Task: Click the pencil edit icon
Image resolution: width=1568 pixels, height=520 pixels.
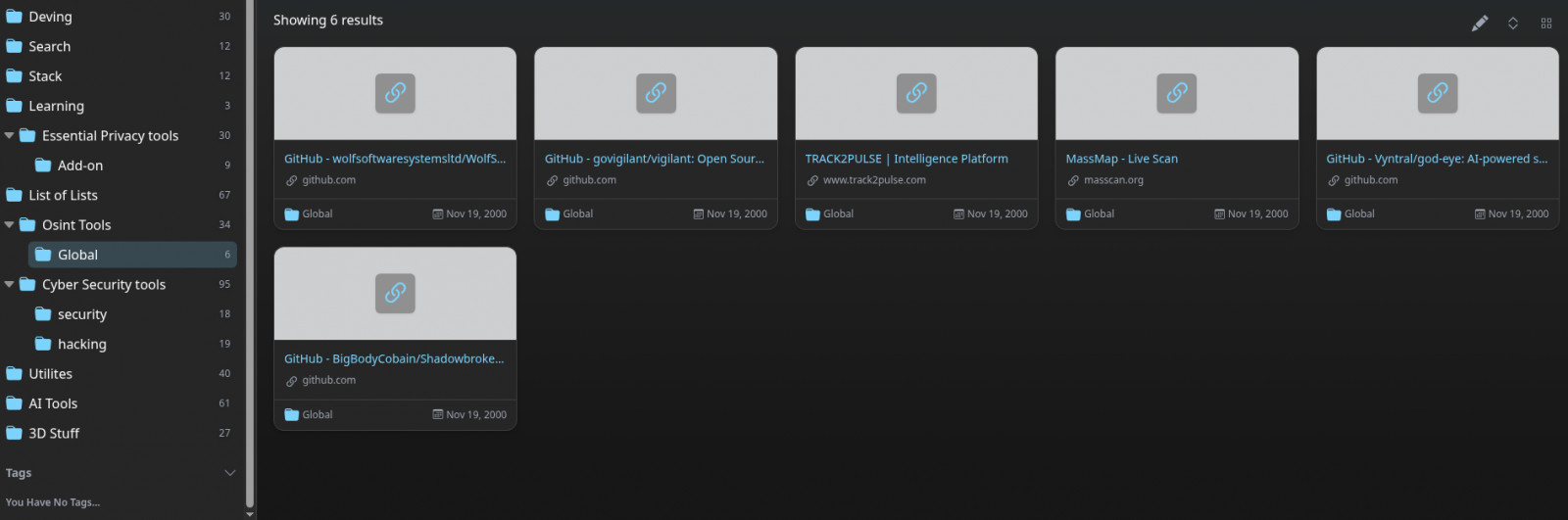Action: coord(1480,23)
